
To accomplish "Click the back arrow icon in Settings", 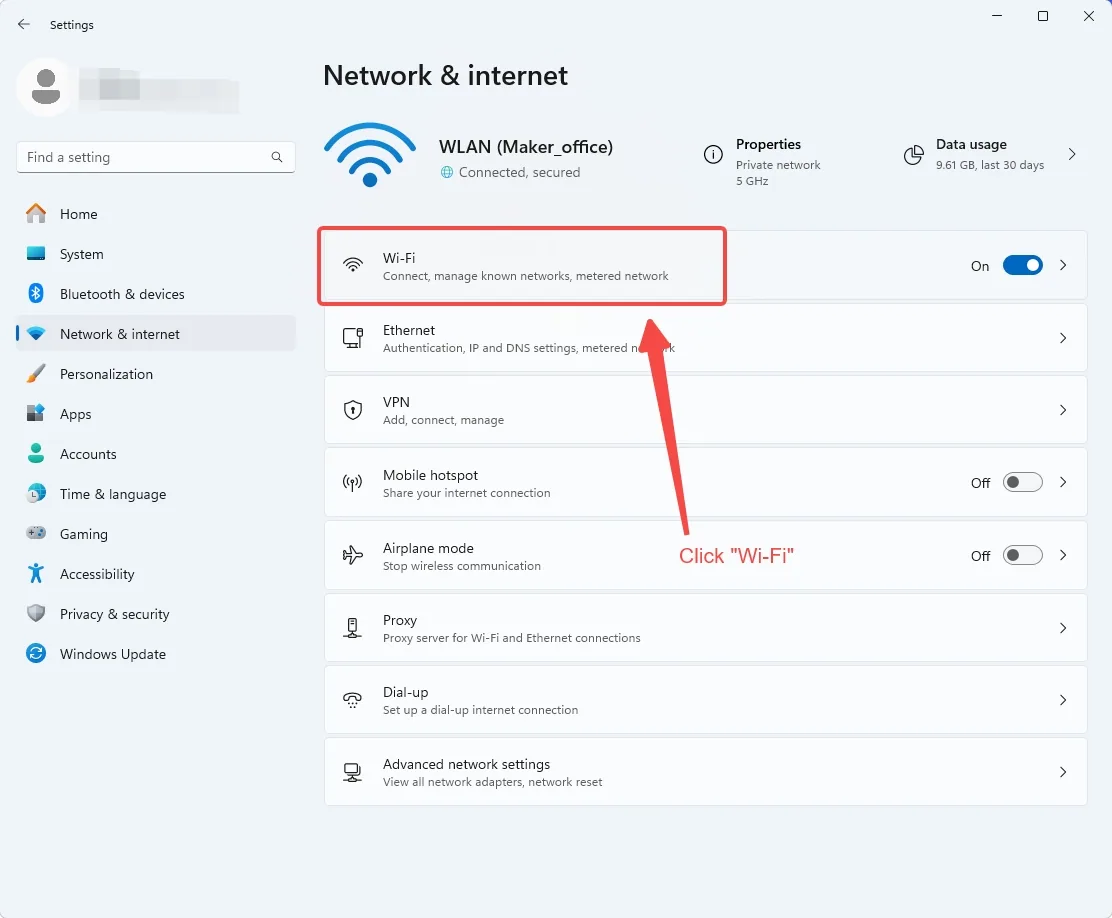I will click(23, 24).
